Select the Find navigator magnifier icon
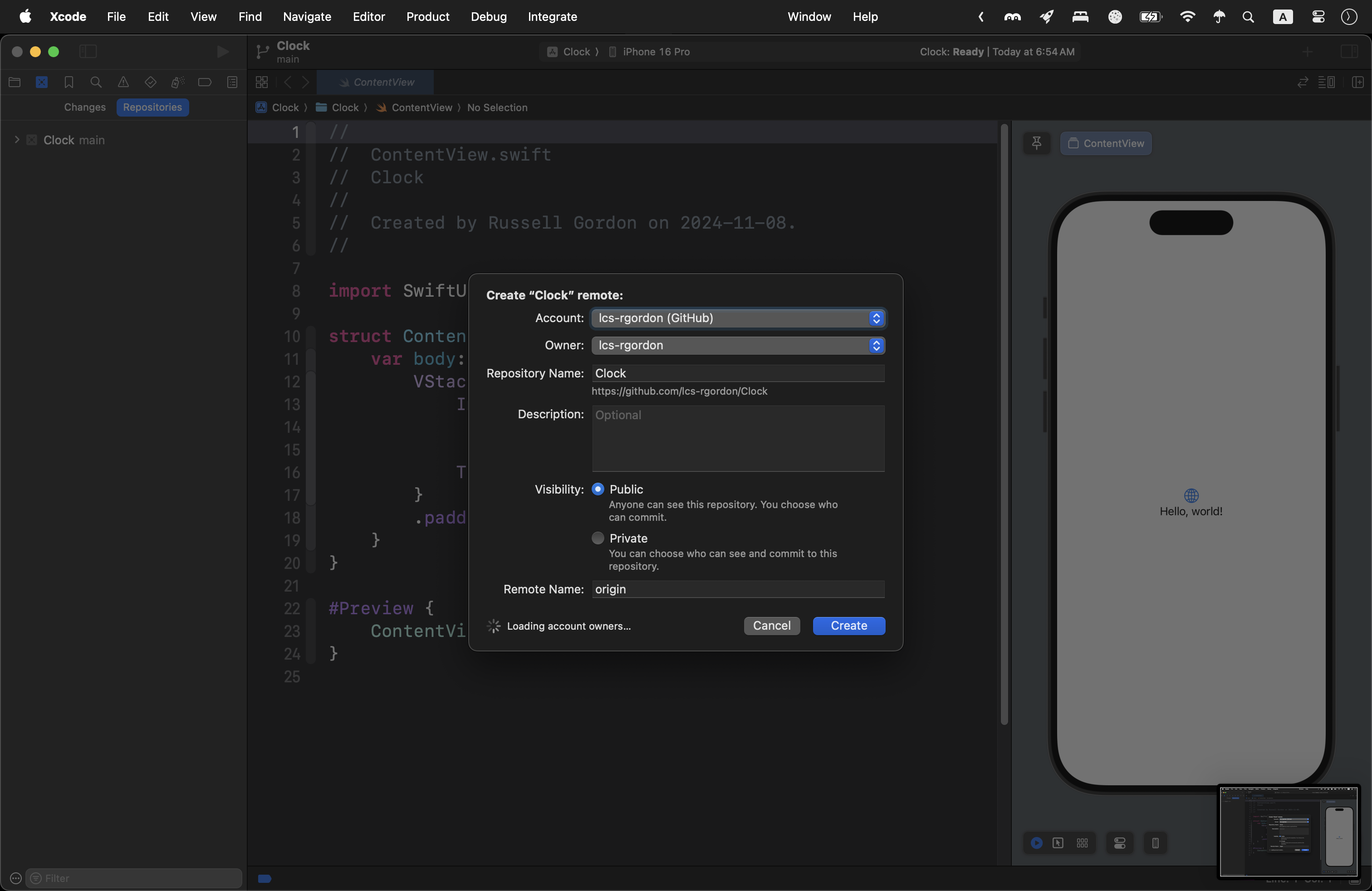The width and height of the screenshot is (1372, 891). coord(96,83)
